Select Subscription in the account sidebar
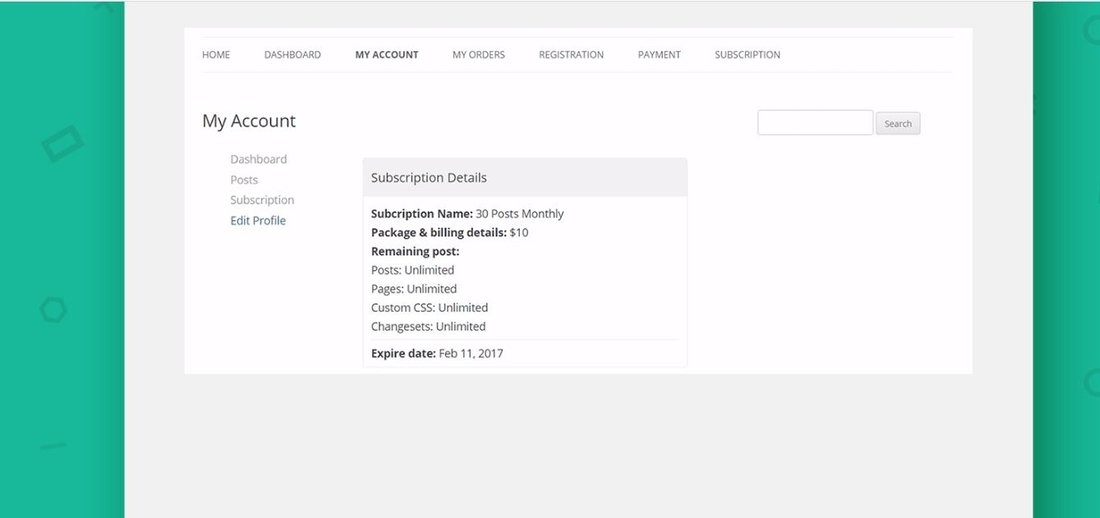Image resolution: width=1100 pixels, height=518 pixels. (262, 200)
